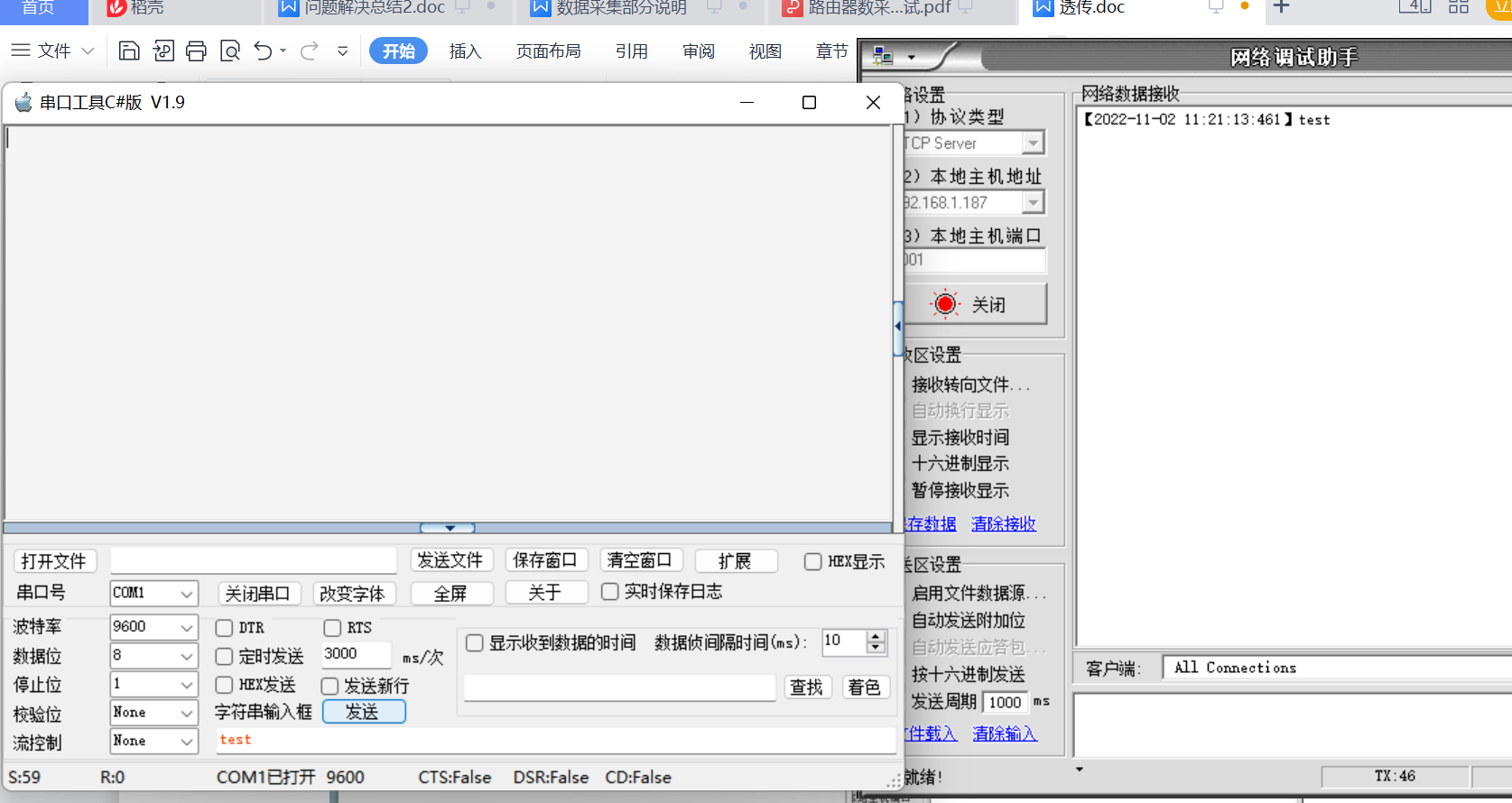Click the red 关闭 server stop icon

pos(945,304)
